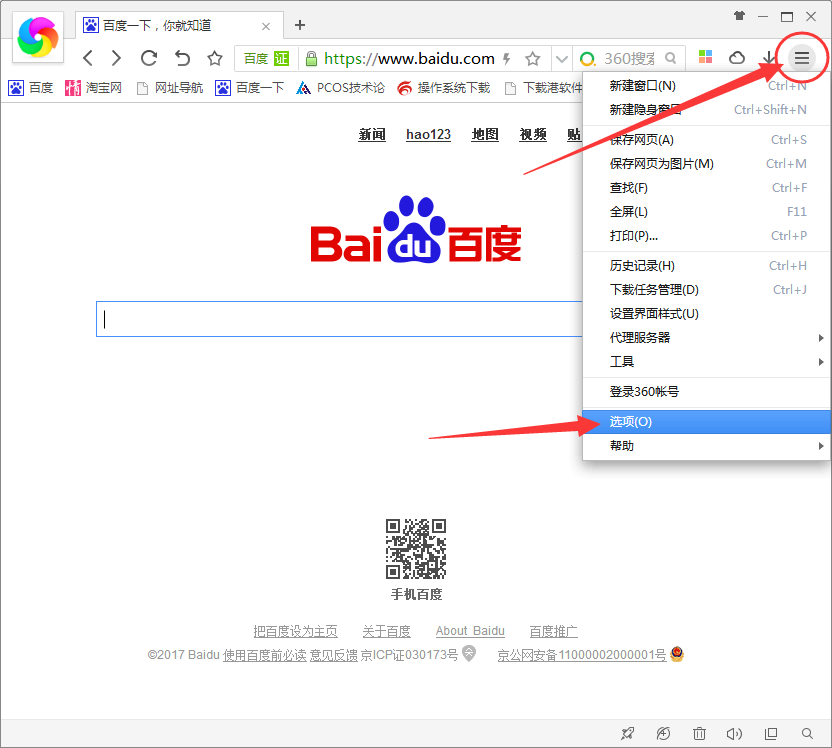Open the hamburger main menu icon
The height and width of the screenshot is (748, 832).
click(x=801, y=58)
